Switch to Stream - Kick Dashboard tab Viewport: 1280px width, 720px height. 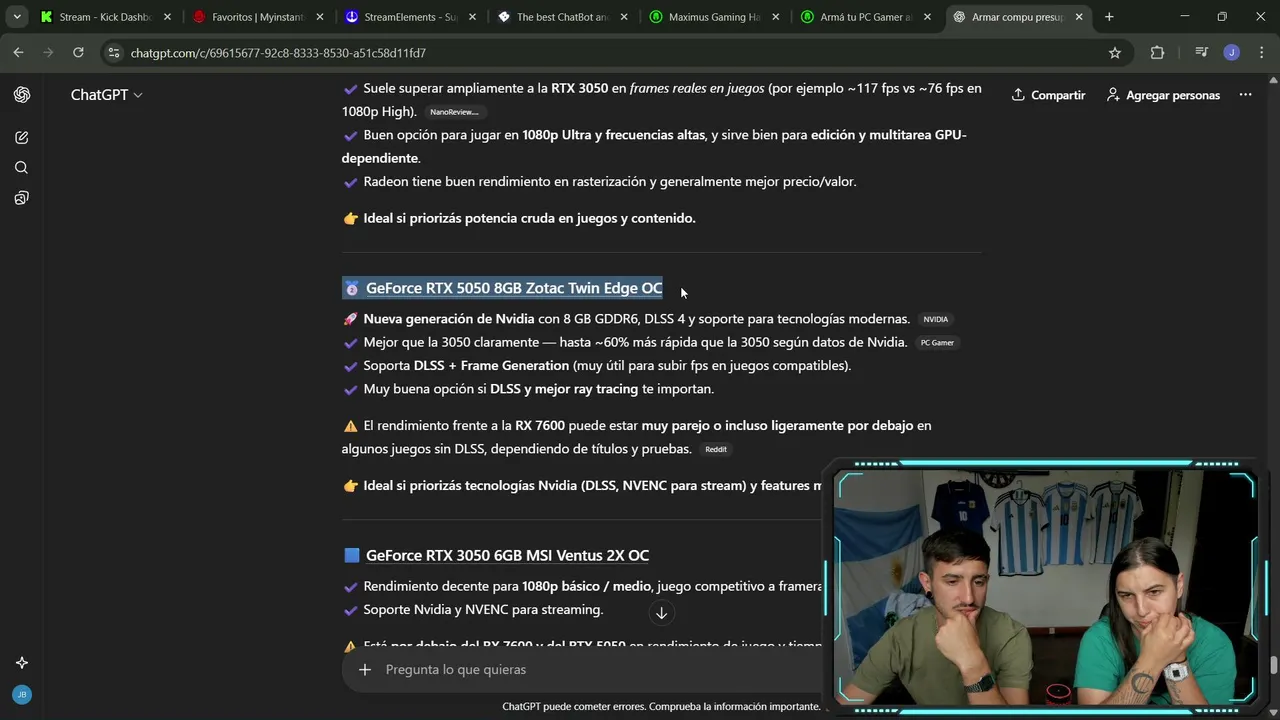(105, 17)
